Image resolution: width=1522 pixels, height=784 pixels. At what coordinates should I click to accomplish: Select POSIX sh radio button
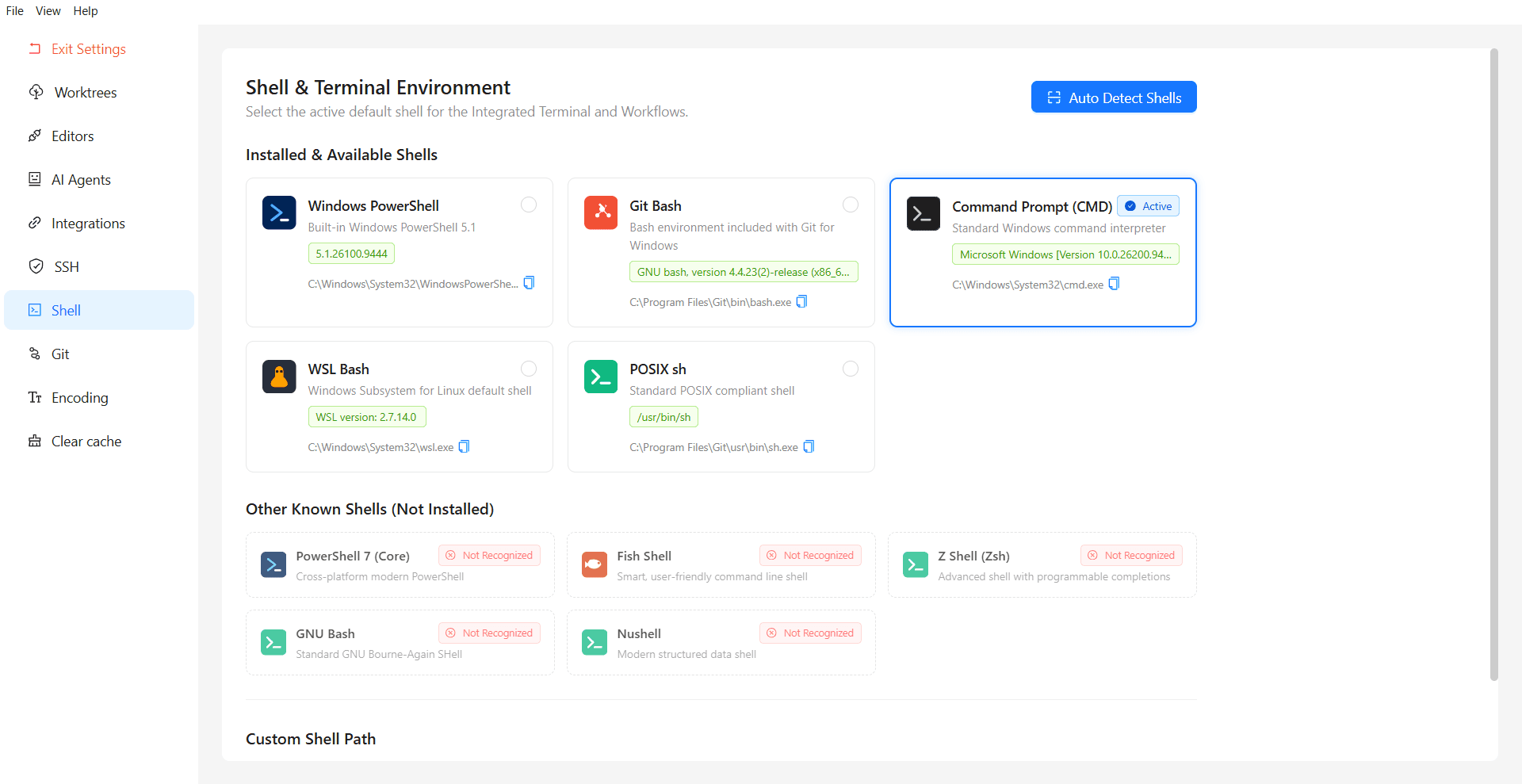click(851, 369)
